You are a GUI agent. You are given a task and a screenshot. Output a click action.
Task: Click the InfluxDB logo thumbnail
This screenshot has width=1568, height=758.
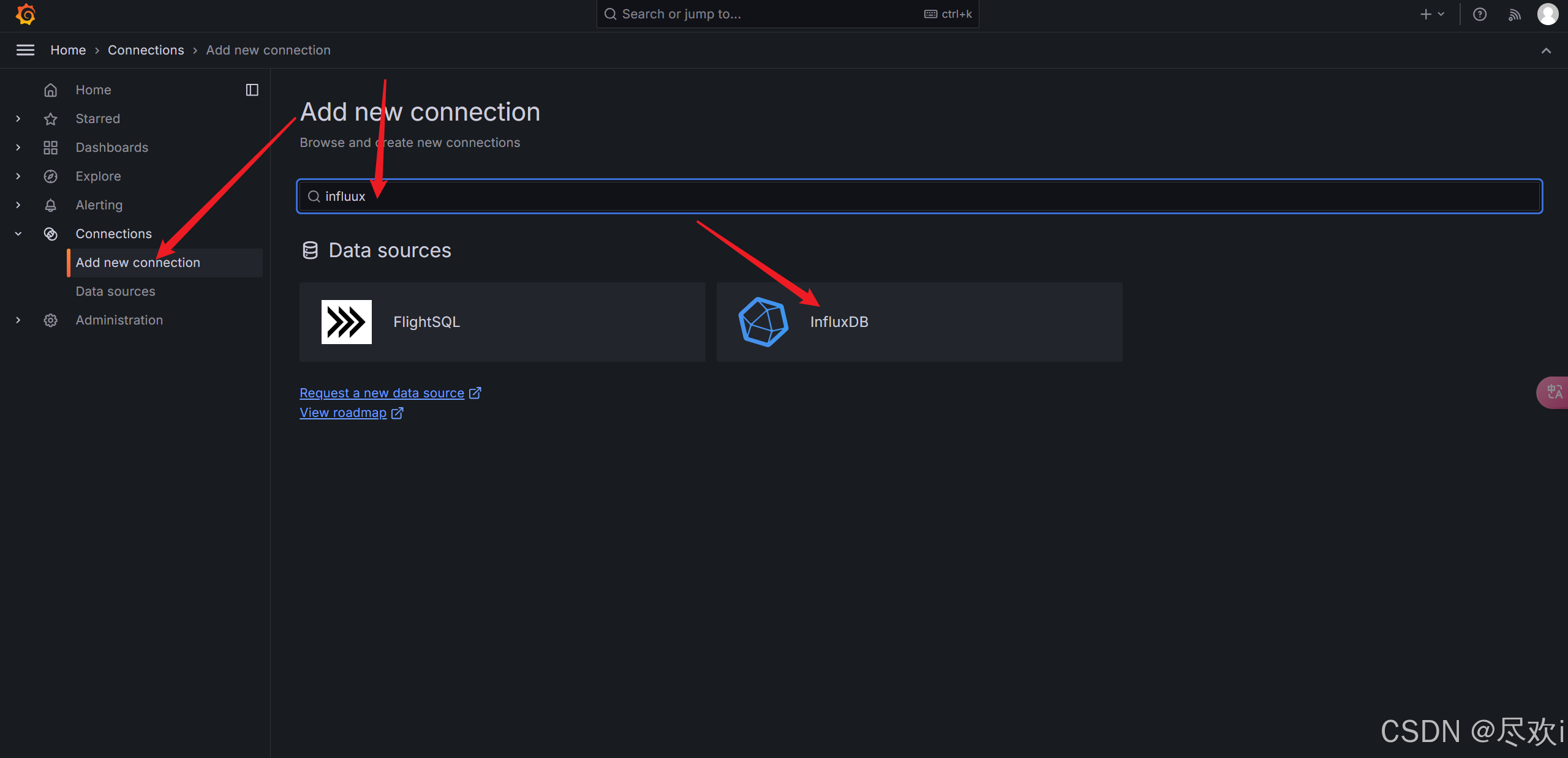[763, 322]
